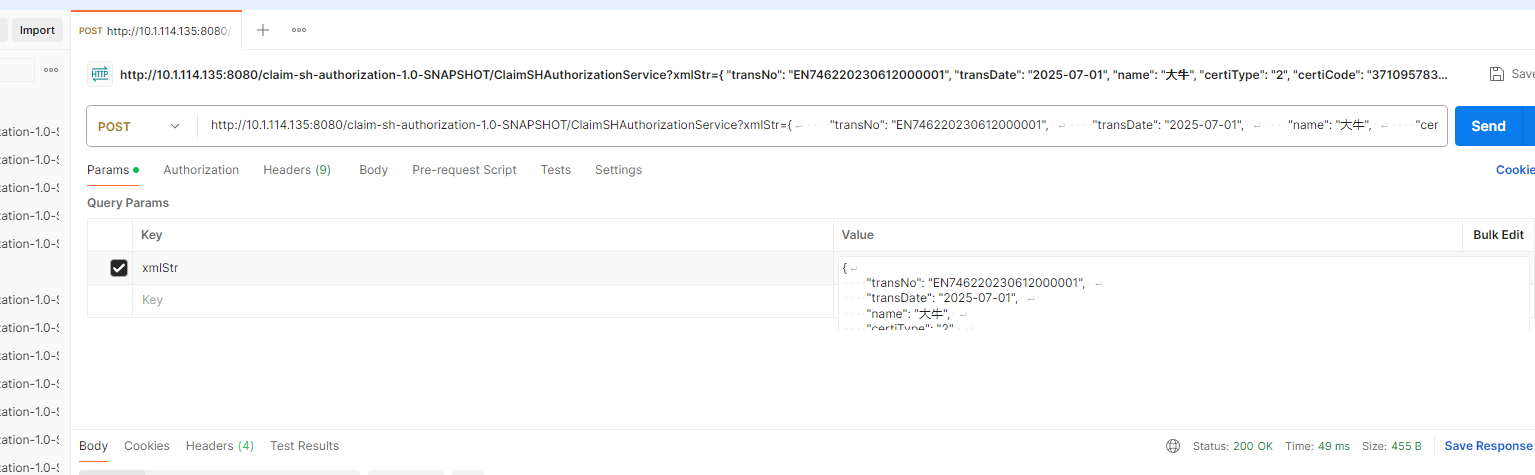
Task: Open the tab options three-dot menu
Action: [x=299, y=30]
